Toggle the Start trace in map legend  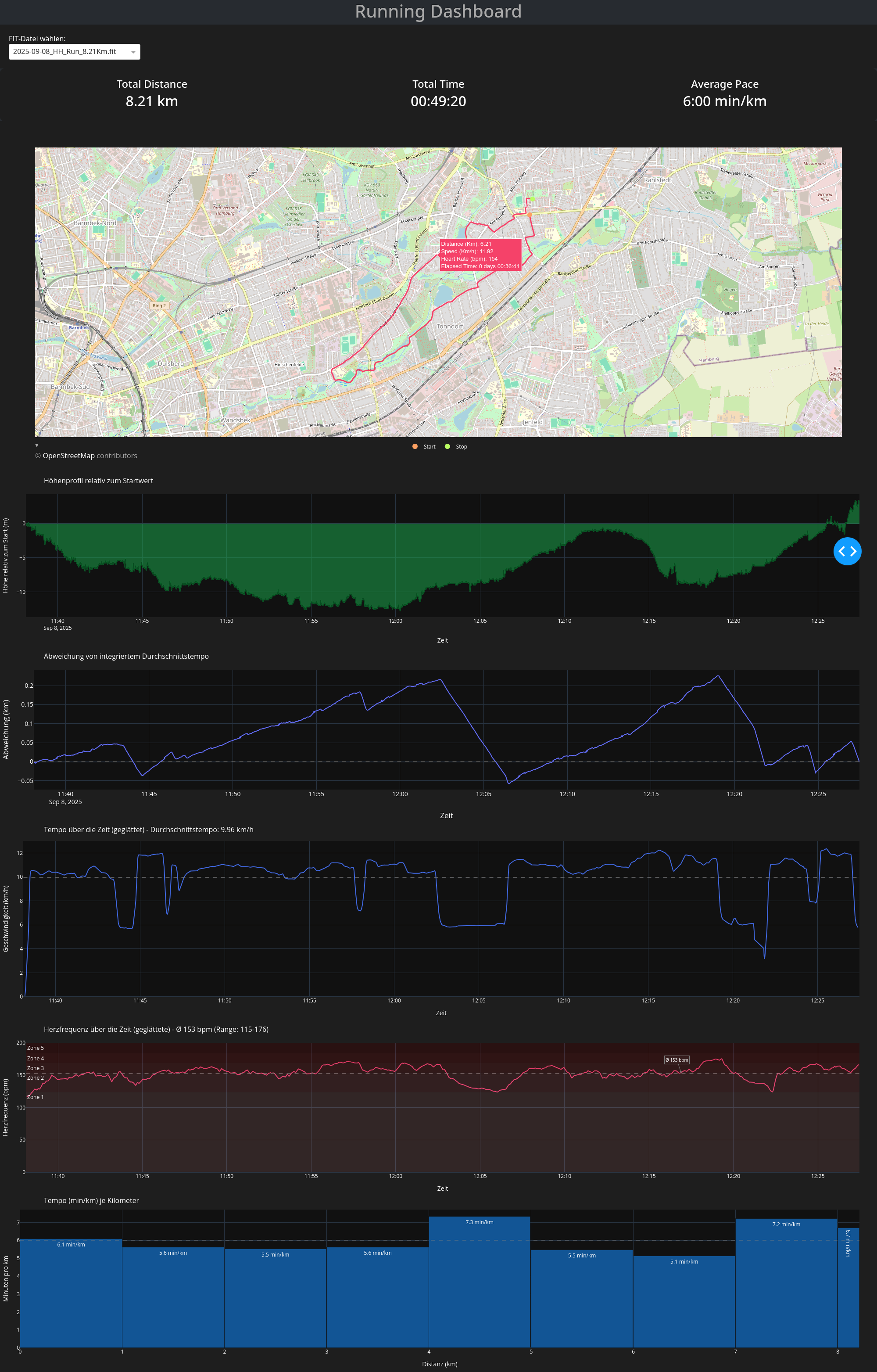429,447
